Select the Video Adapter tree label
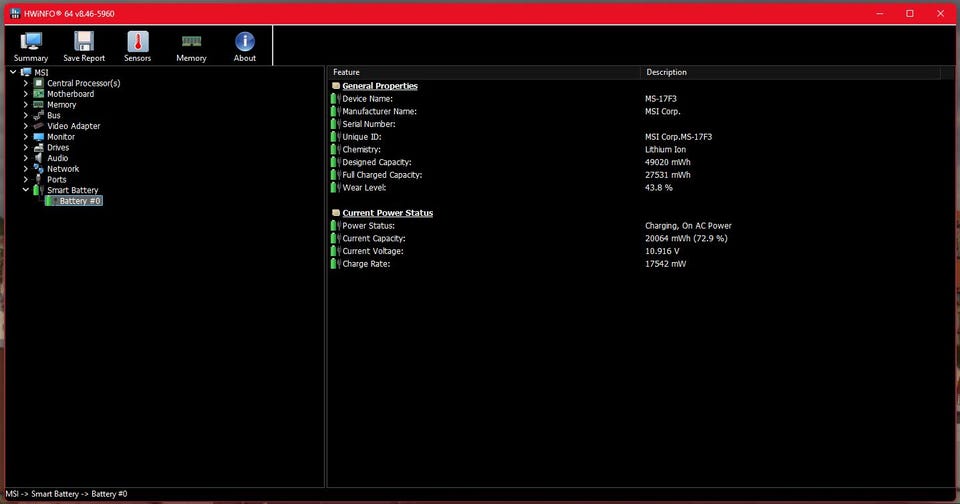960x504 pixels. coord(73,126)
